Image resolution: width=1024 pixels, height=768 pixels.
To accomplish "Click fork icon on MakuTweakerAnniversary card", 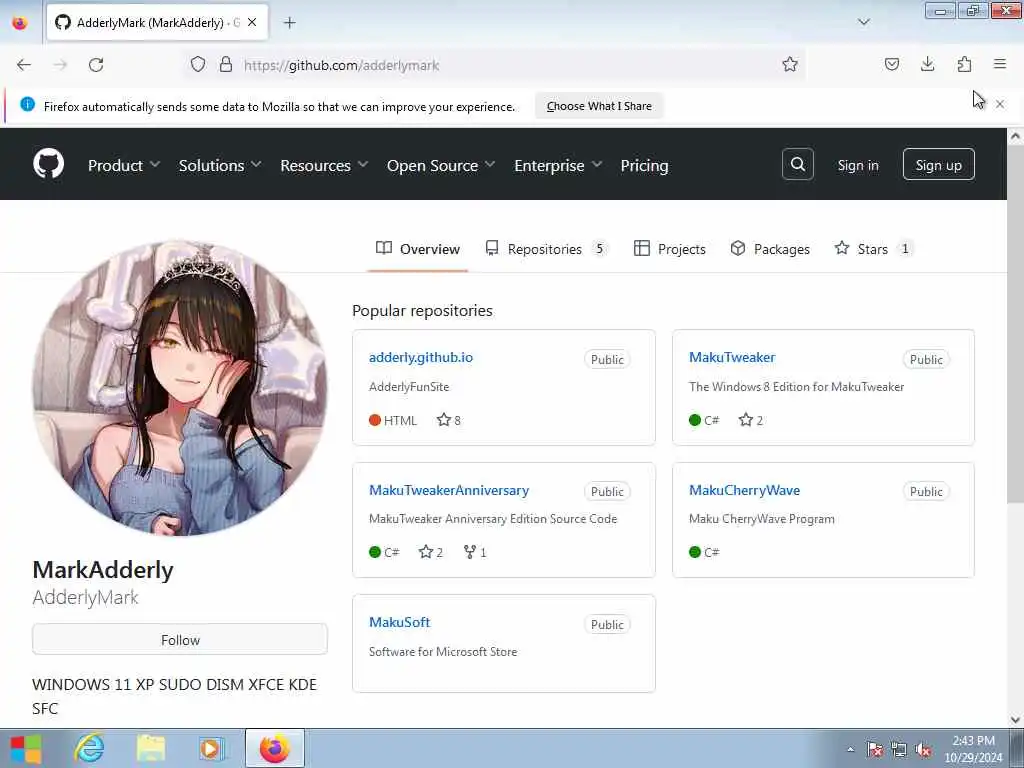I will pyautogui.click(x=470, y=552).
